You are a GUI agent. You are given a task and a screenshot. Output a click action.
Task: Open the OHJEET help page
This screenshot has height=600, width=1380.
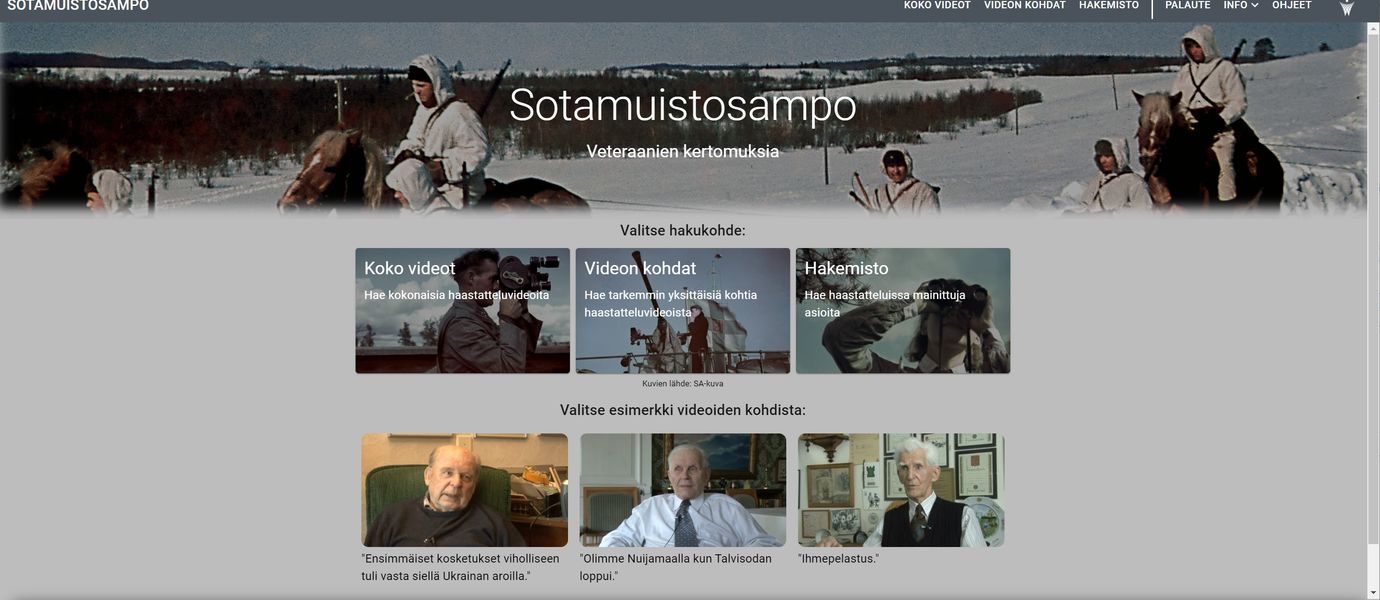pyautogui.click(x=1292, y=5)
